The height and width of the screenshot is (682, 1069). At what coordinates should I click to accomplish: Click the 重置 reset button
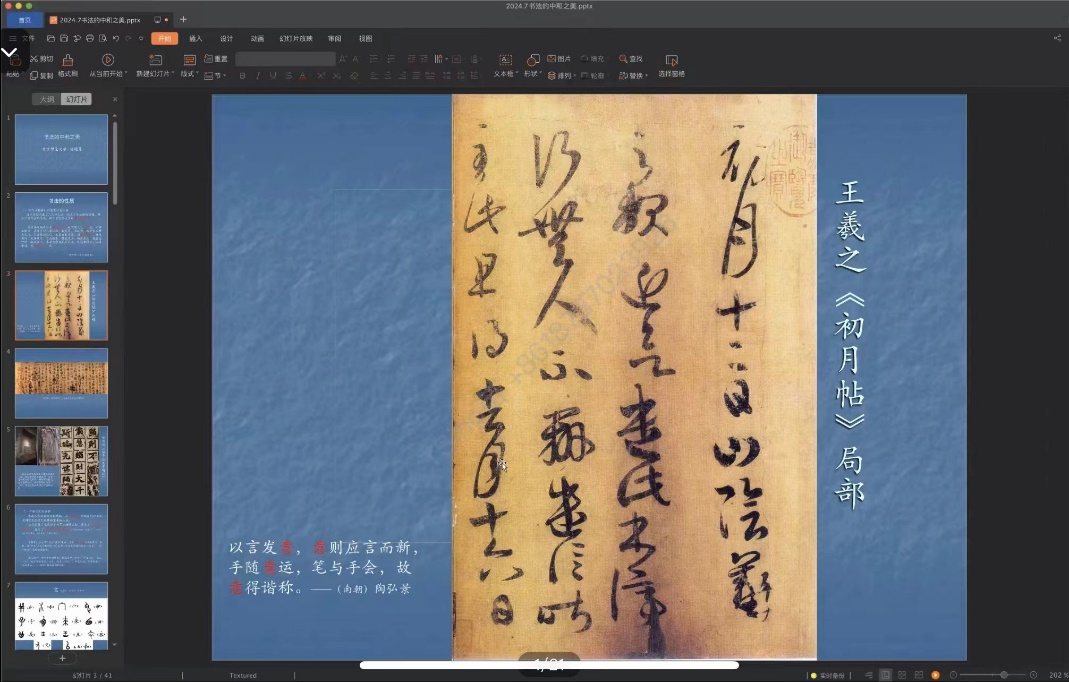[x=216, y=59]
